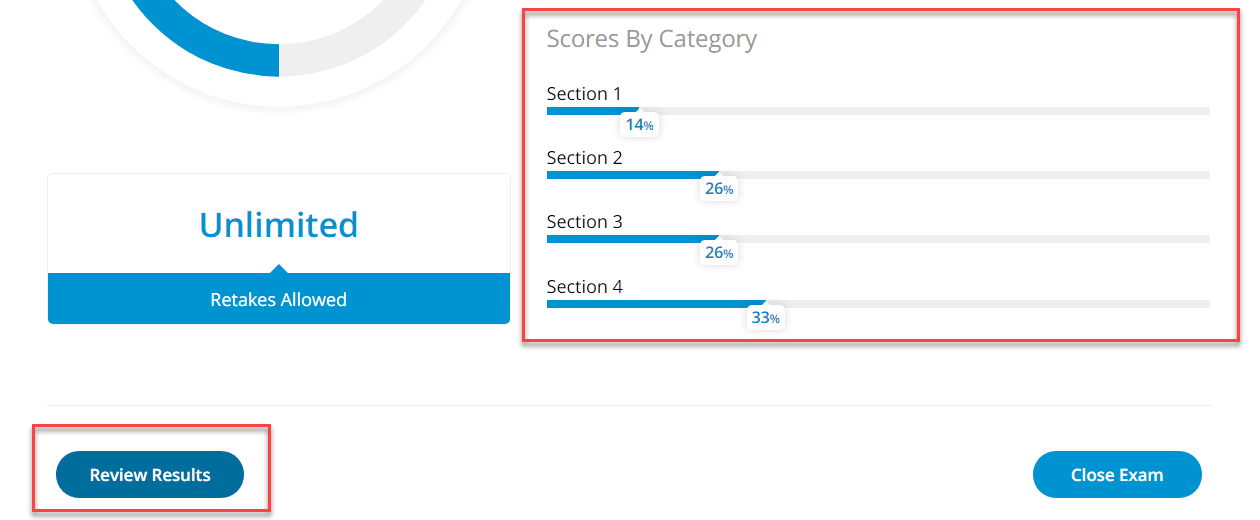Click the 33% score badge

tap(766, 318)
